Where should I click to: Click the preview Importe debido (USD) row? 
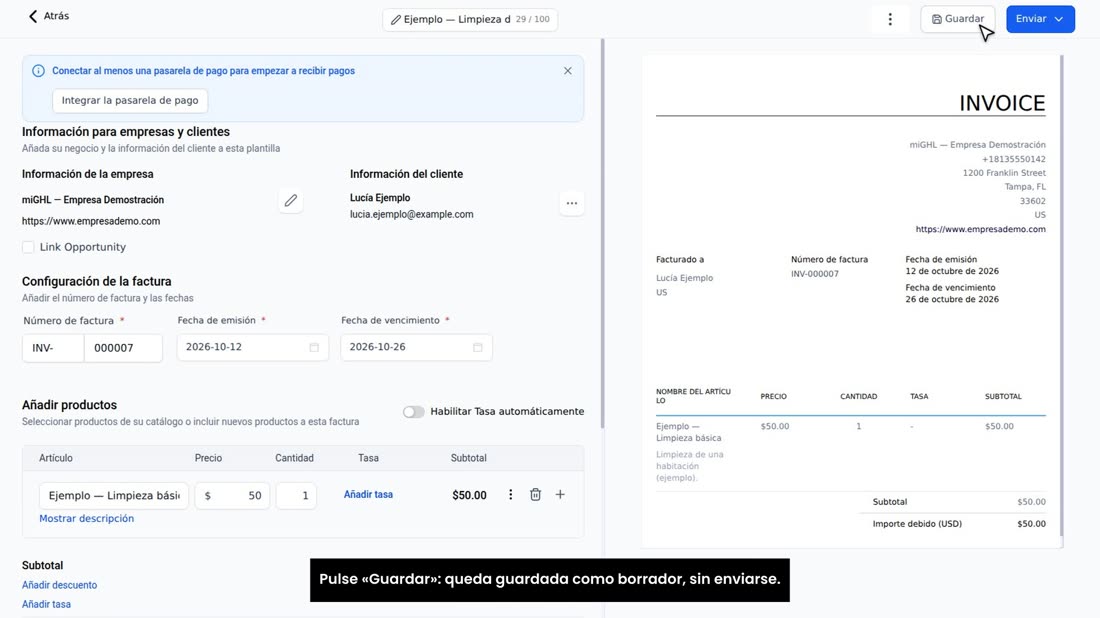point(958,524)
